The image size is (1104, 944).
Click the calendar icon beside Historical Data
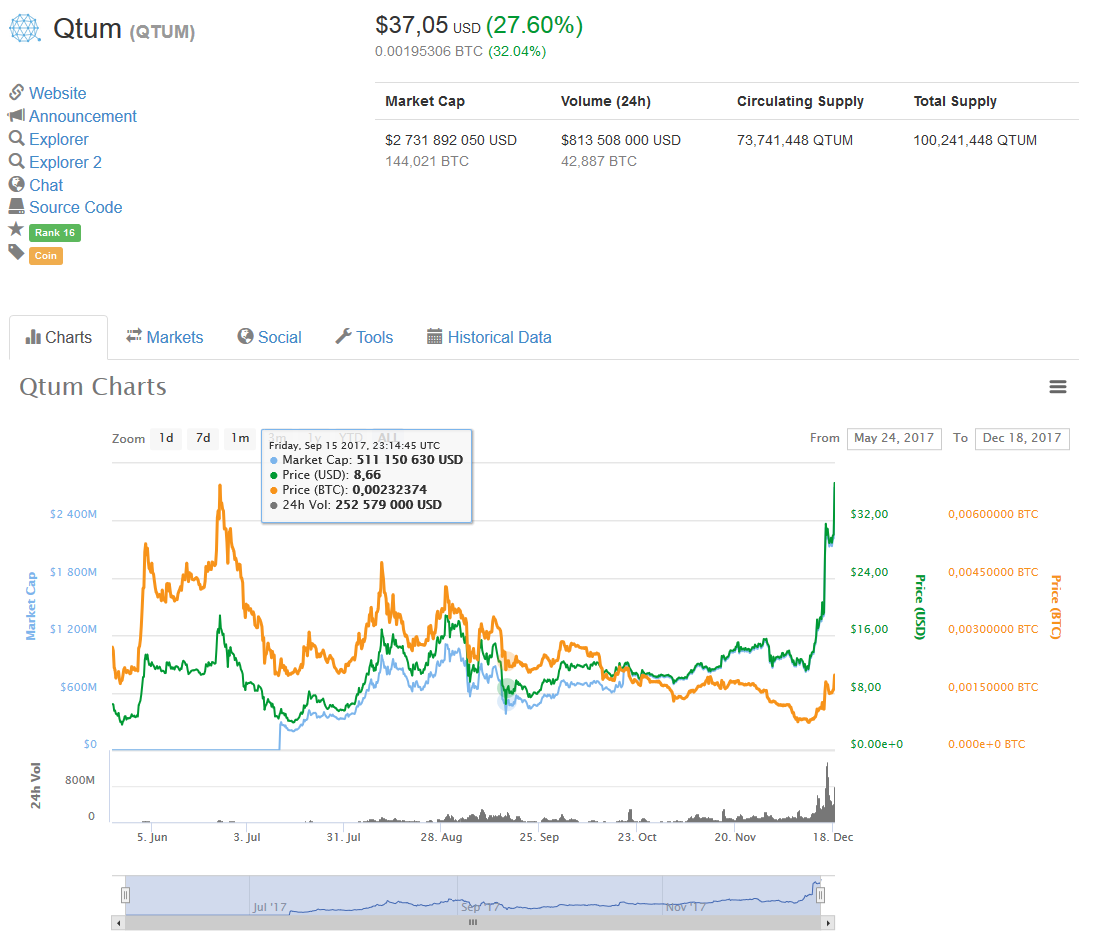pos(434,336)
